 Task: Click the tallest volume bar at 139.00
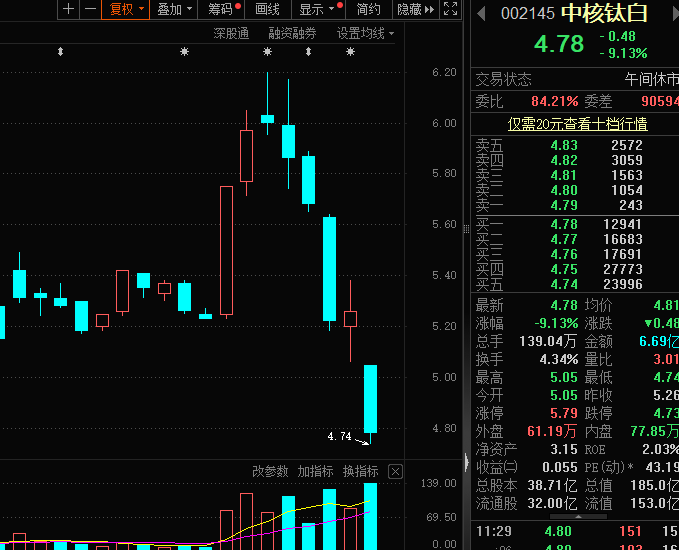[370, 516]
